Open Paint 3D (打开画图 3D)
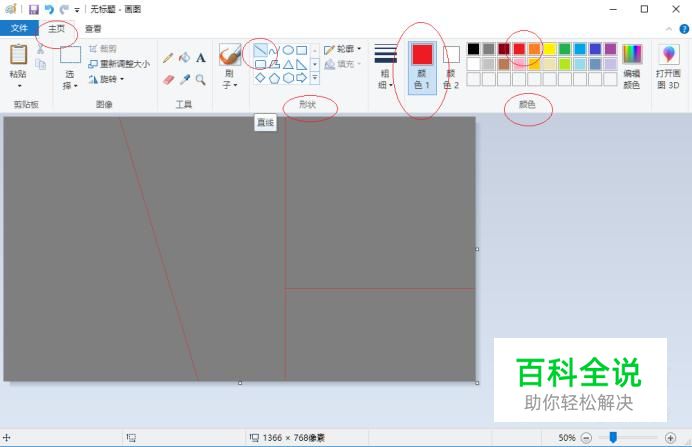The image size is (692, 447). click(669, 66)
